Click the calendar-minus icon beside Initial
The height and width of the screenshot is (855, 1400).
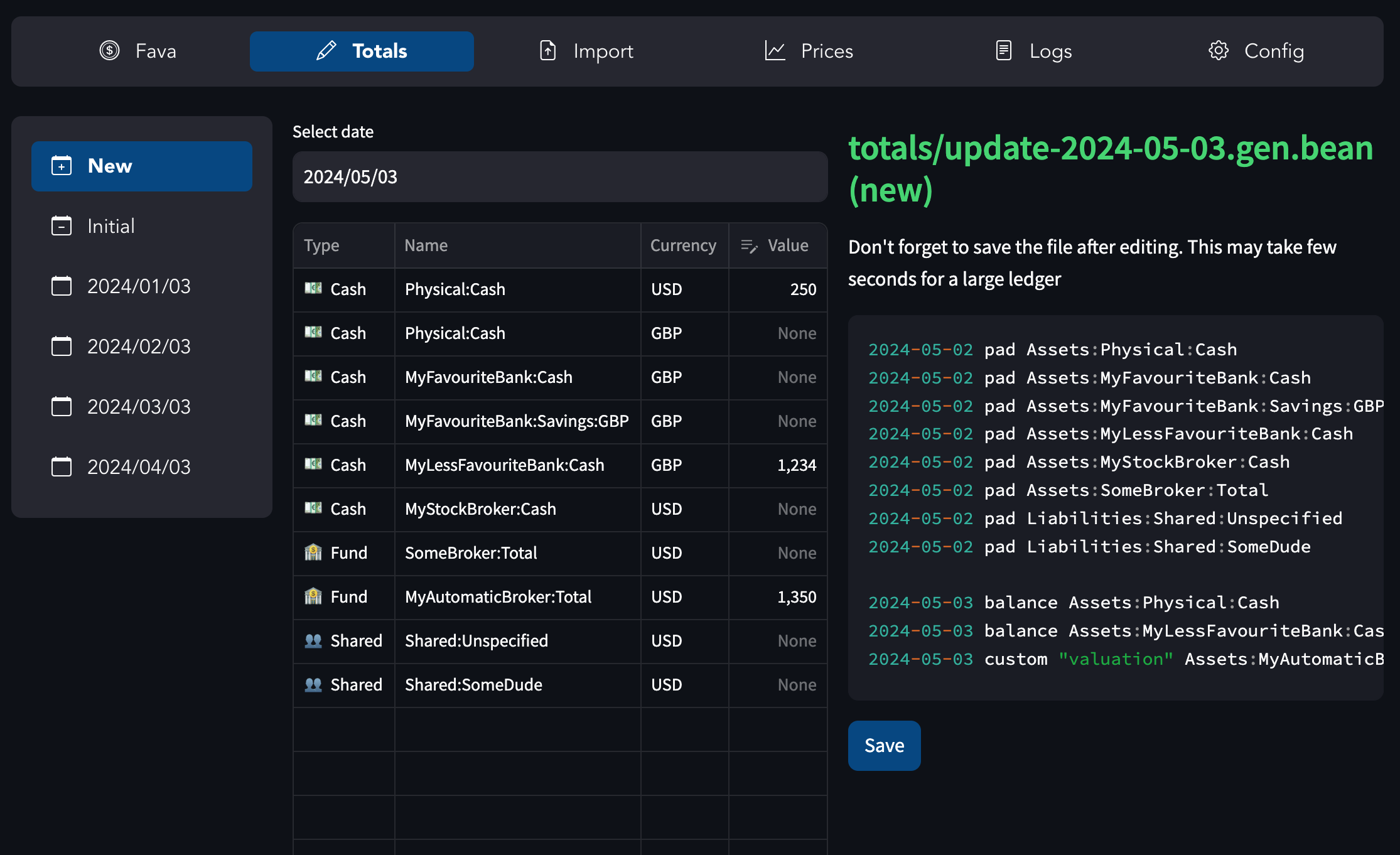[x=62, y=226]
